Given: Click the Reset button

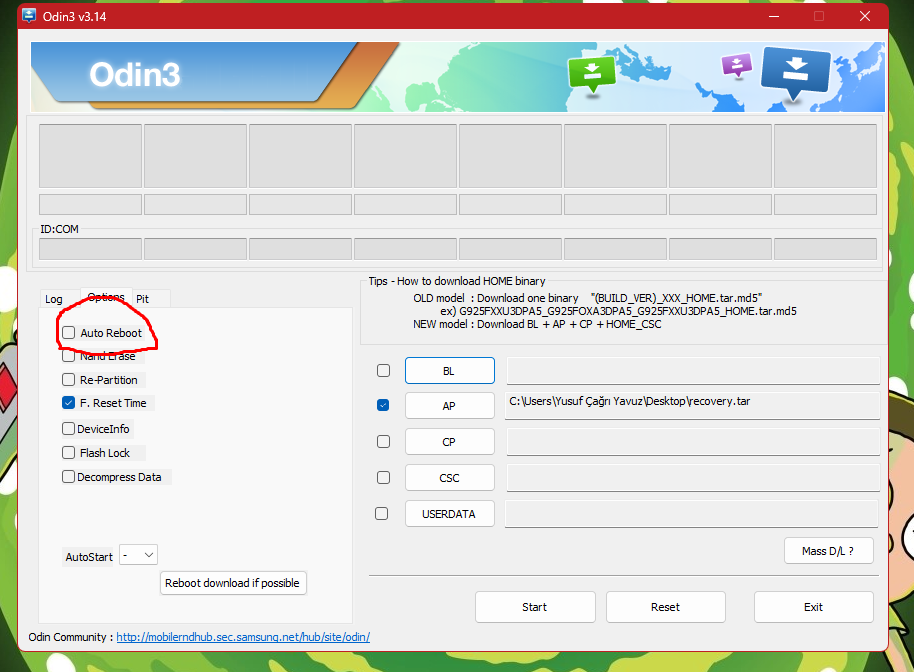Looking at the screenshot, I should tap(666, 607).
